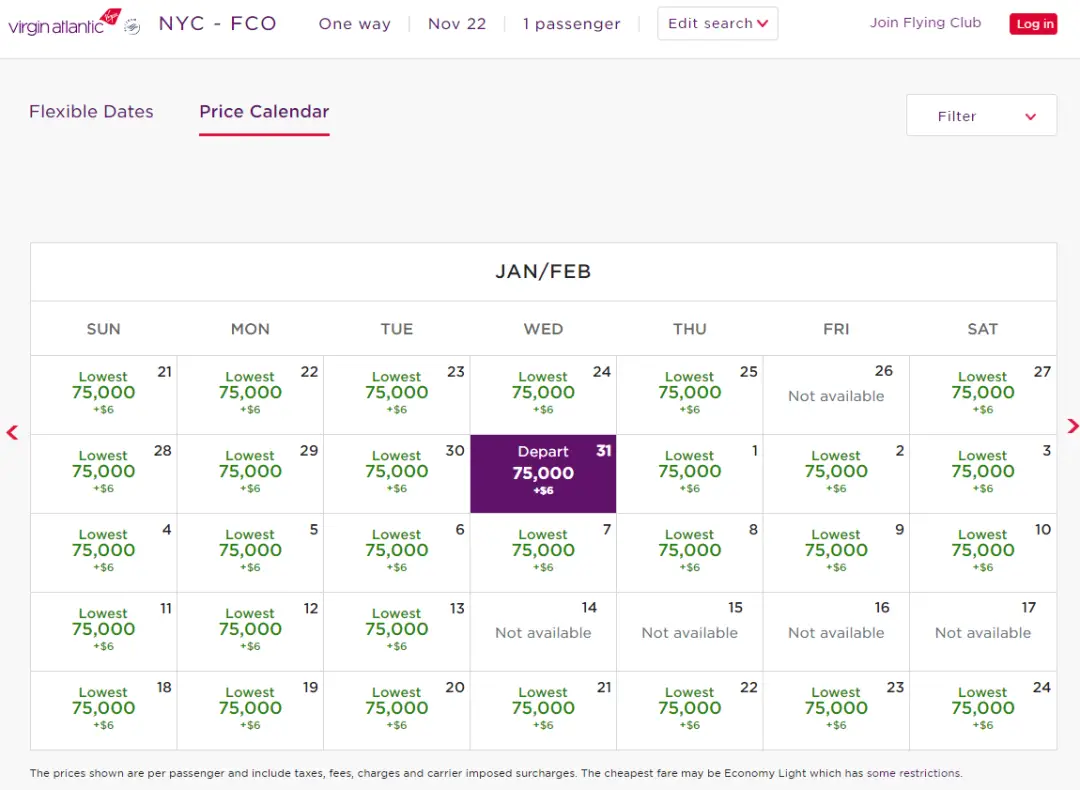Choose January 21 lowest fare cell
This screenshot has width=1080, height=790.
(x=104, y=394)
